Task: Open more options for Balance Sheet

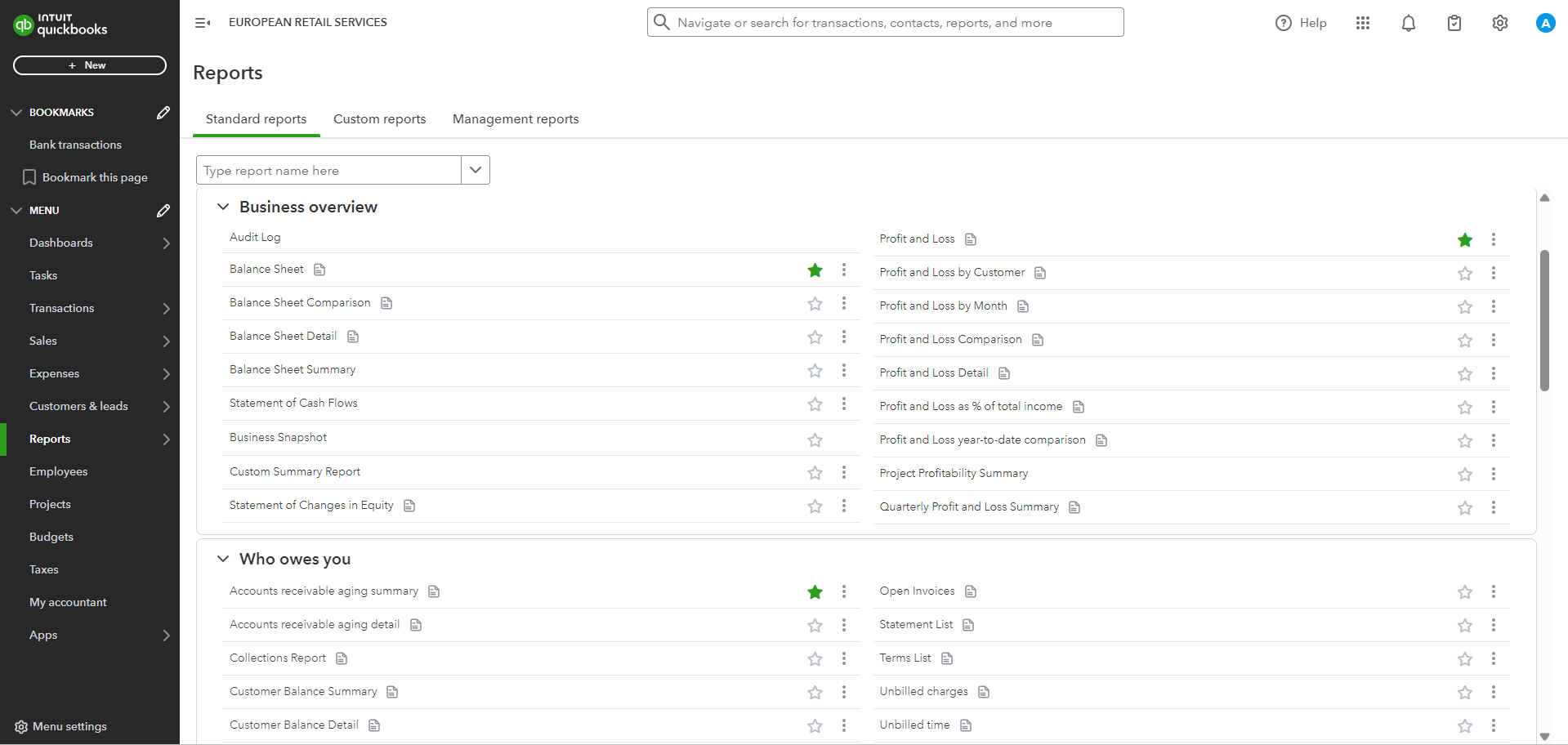Action: point(844,270)
